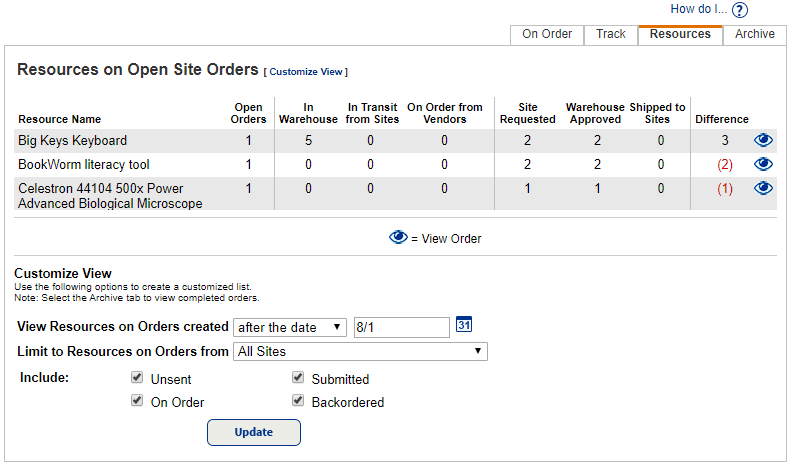View order for Big Keys Keyboard

pos(763,140)
